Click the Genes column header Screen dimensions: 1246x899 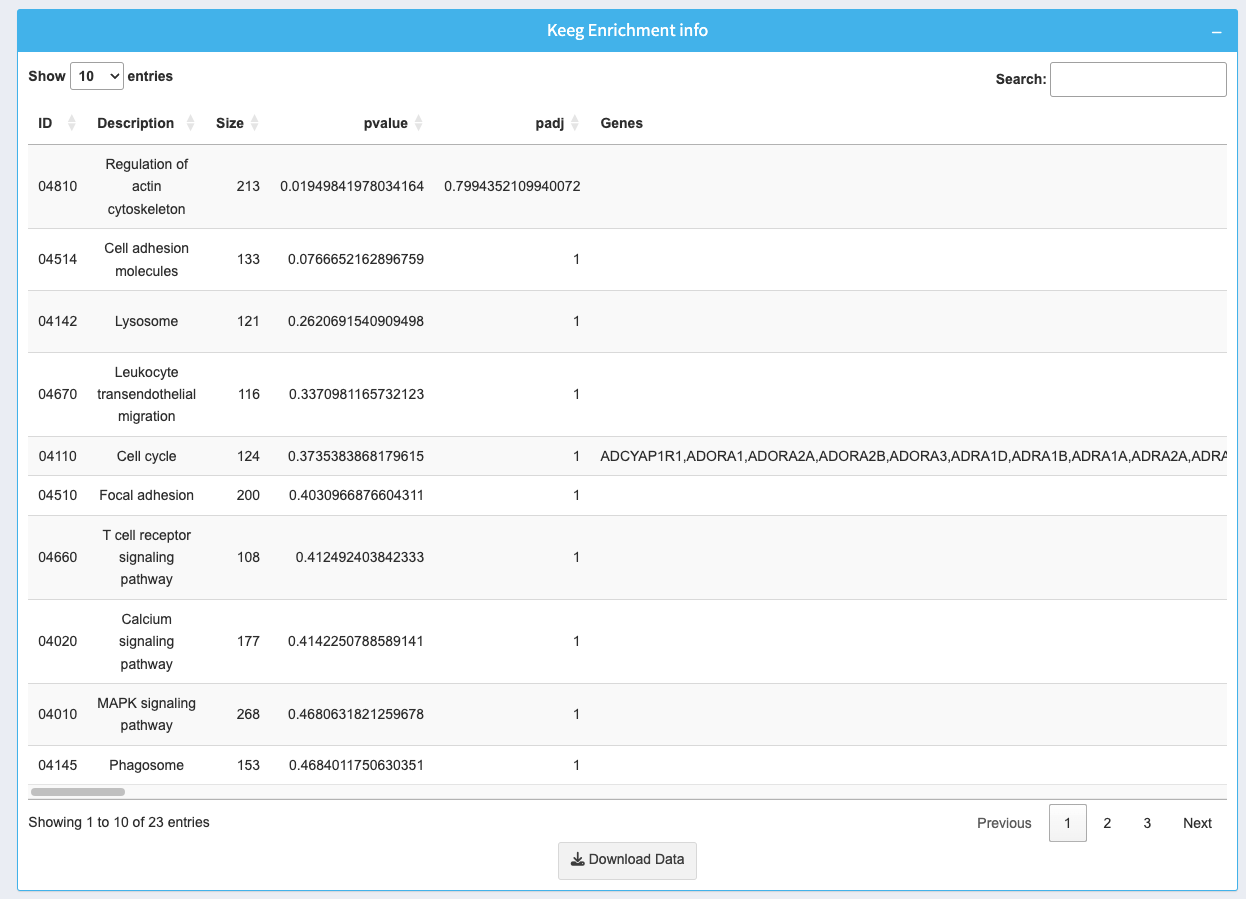[x=621, y=123]
